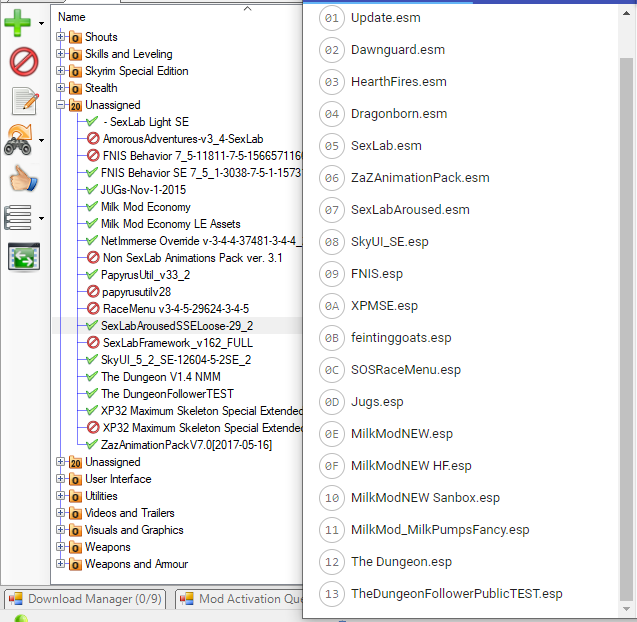637x622 pixels.
Task: Click the notepad edit mod icon
Action: pyautogui.click(x=25, y=101)
